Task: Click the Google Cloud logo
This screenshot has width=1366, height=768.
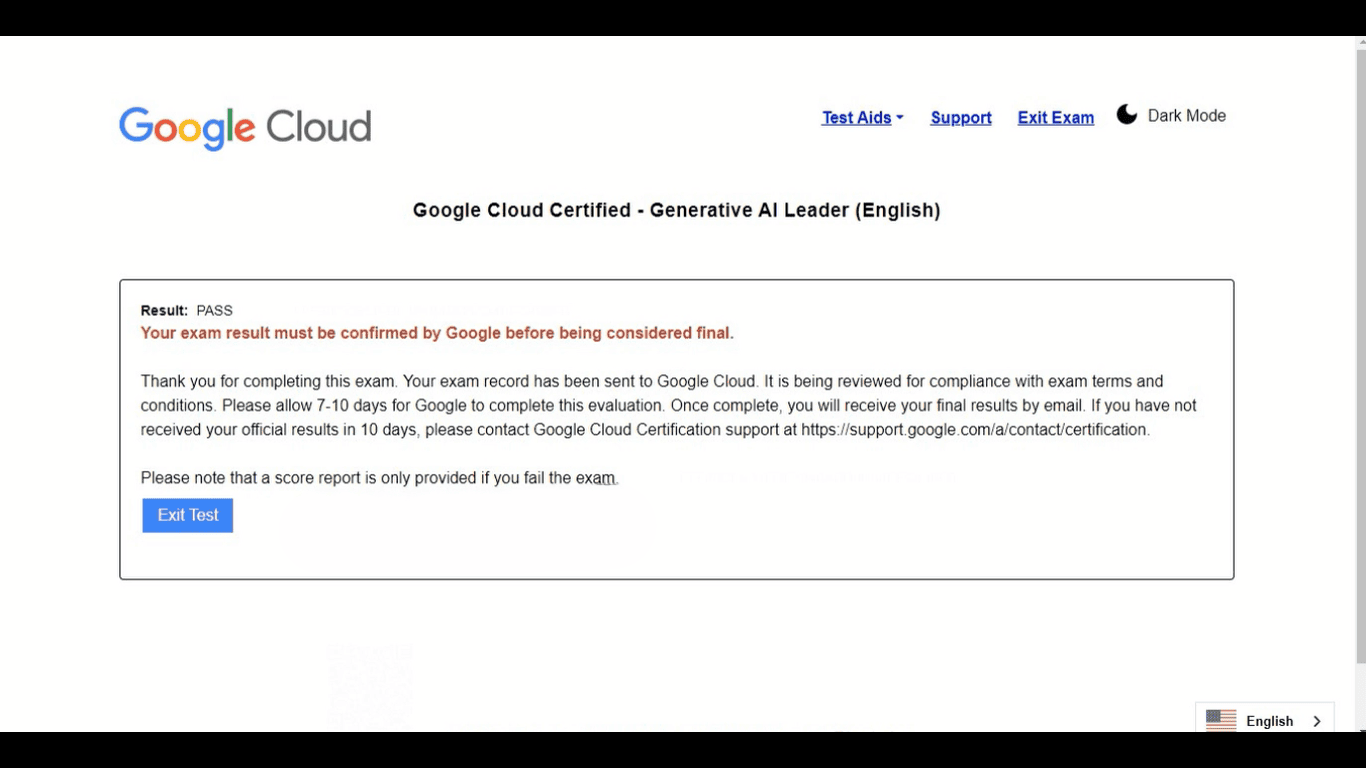Action: click(245, 128)
